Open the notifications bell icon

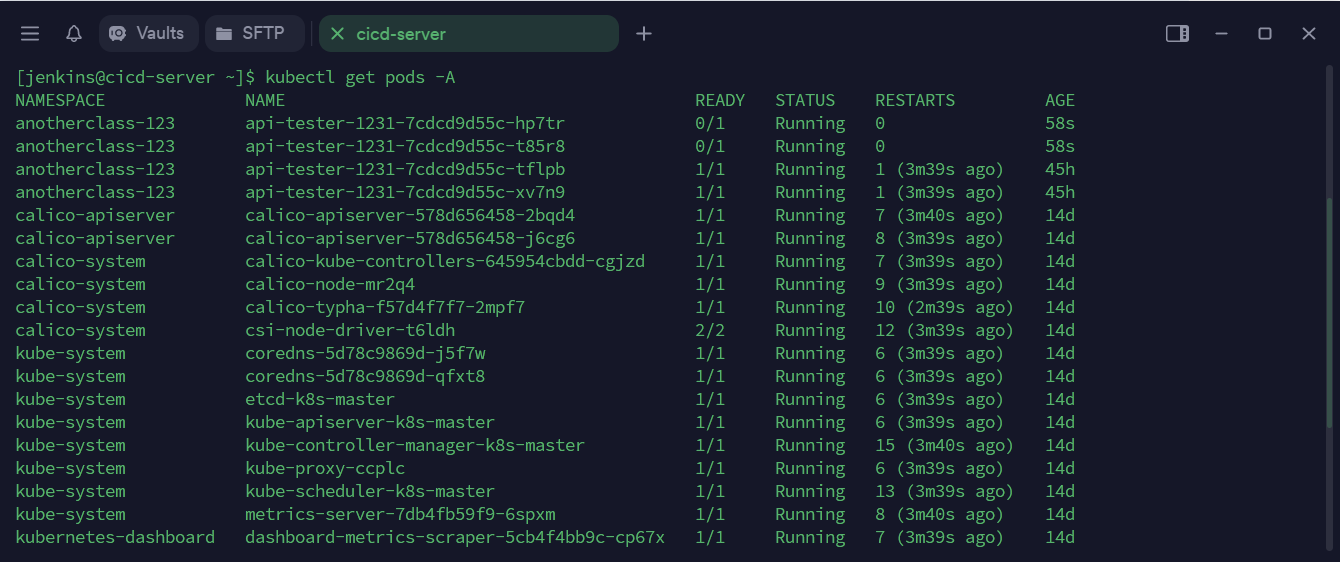click(74, 34)
